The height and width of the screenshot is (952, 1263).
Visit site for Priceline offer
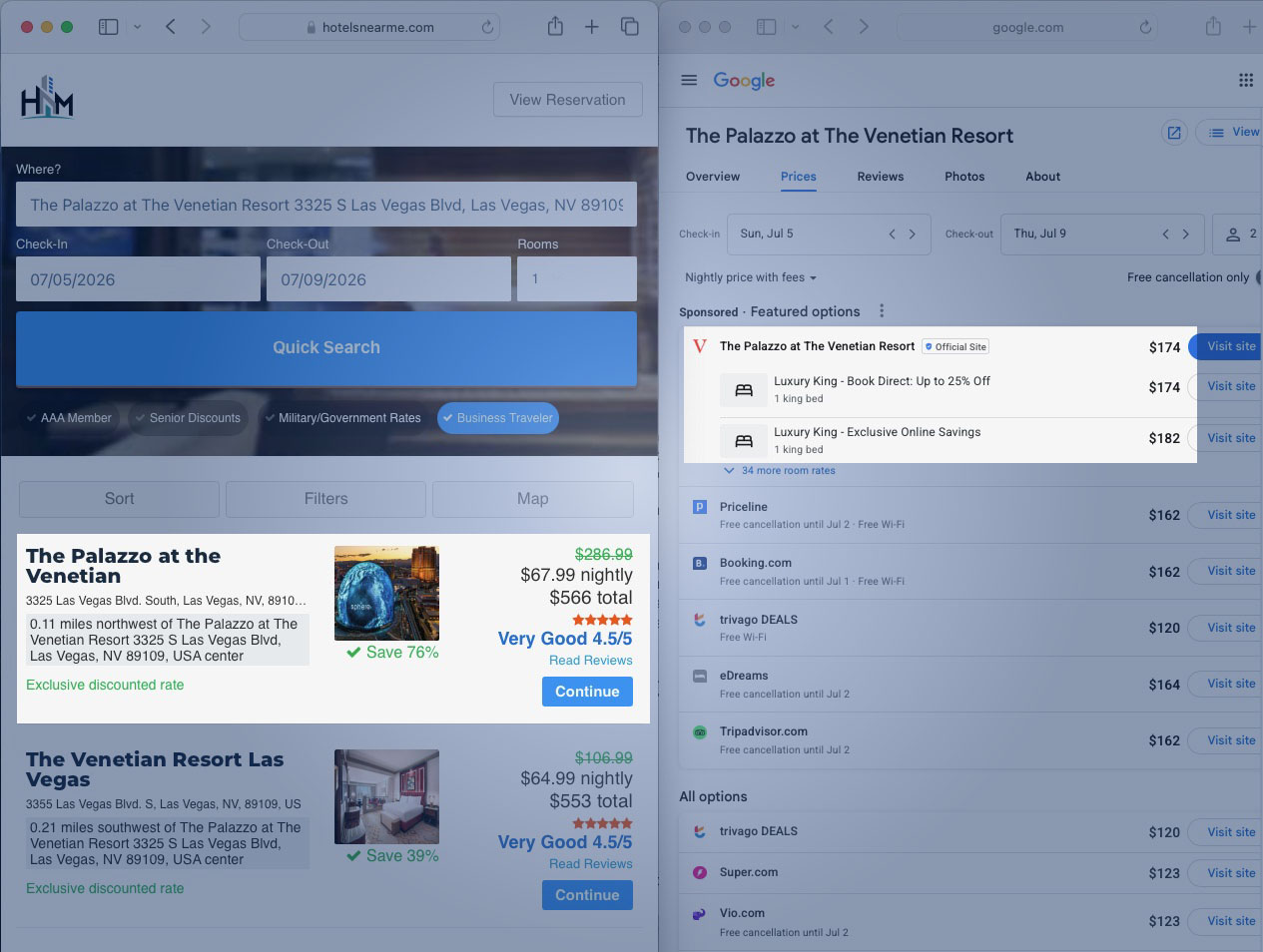click(x=1226, y=515)
